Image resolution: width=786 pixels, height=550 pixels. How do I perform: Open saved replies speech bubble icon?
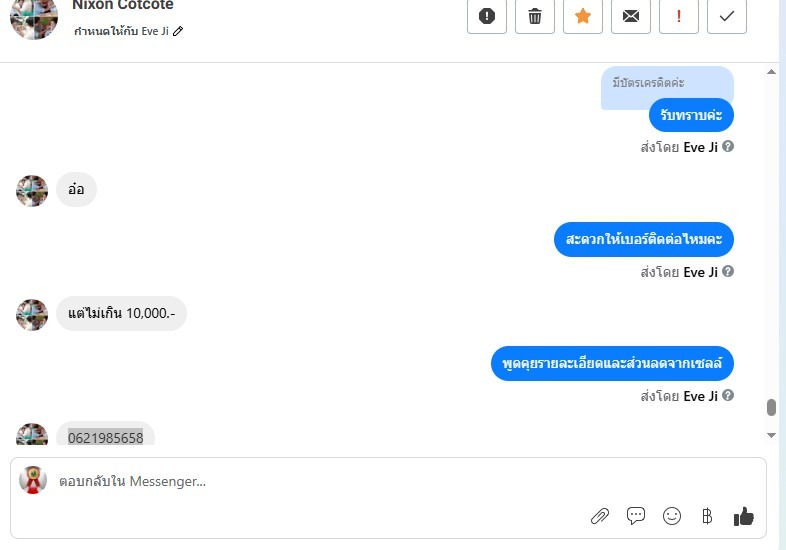click(636, 516)
